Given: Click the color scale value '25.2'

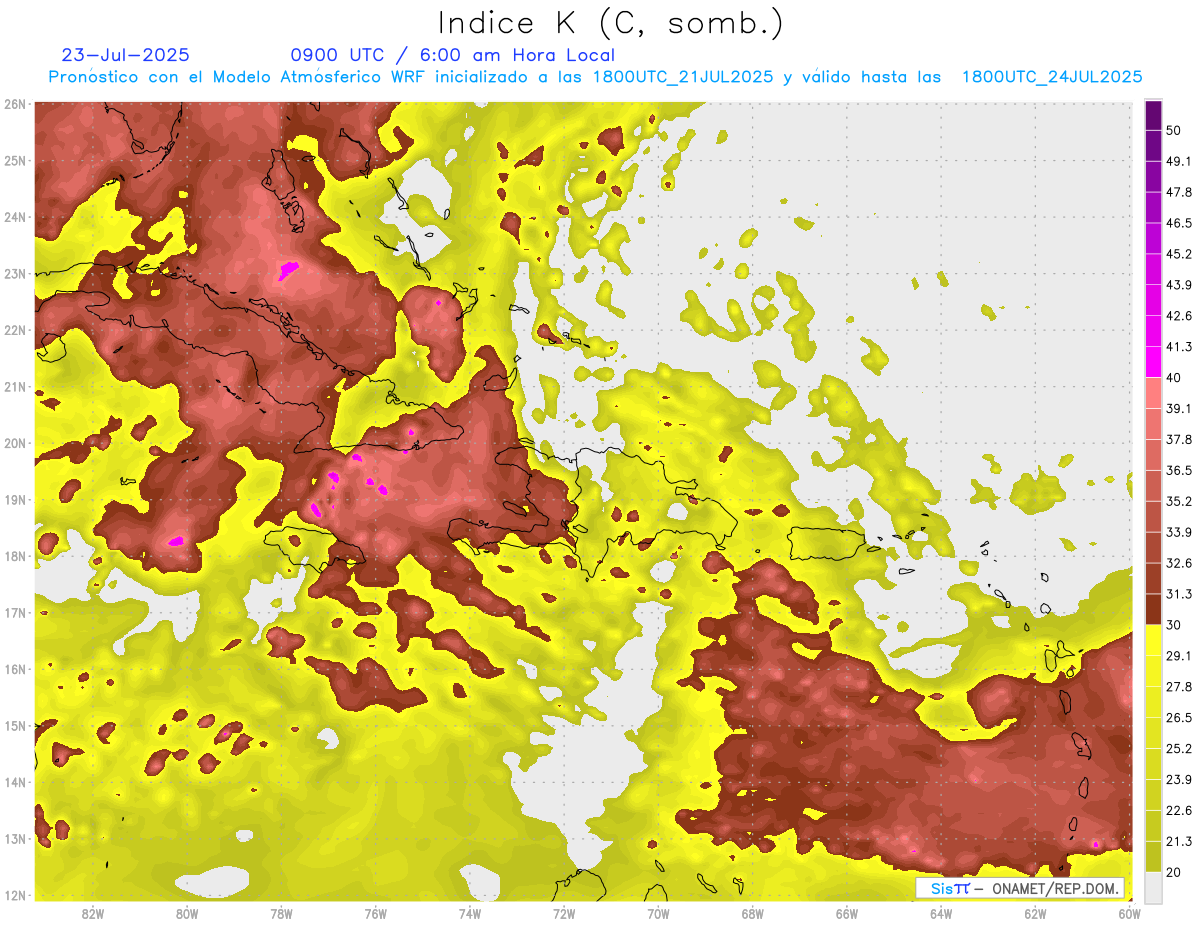Looking at the screenshot, I should point(1178,749).
